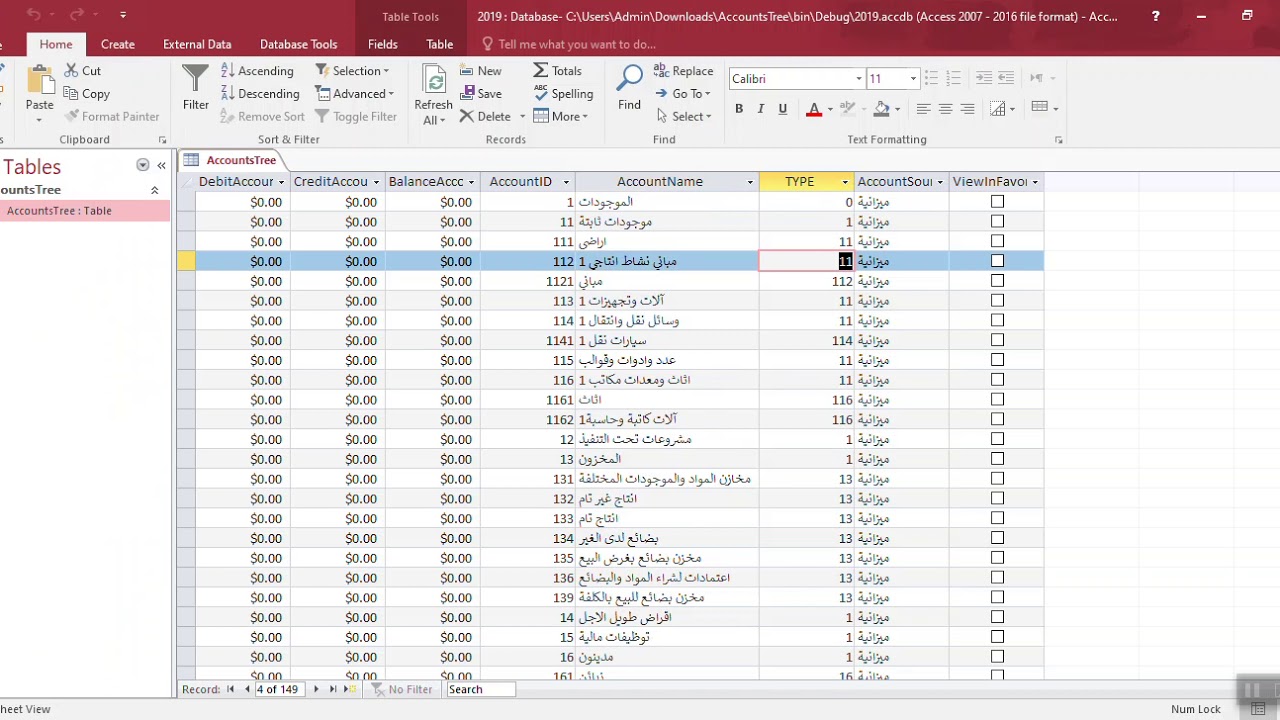
Task: Apply Underline formatting
Action: pos(783,109)
